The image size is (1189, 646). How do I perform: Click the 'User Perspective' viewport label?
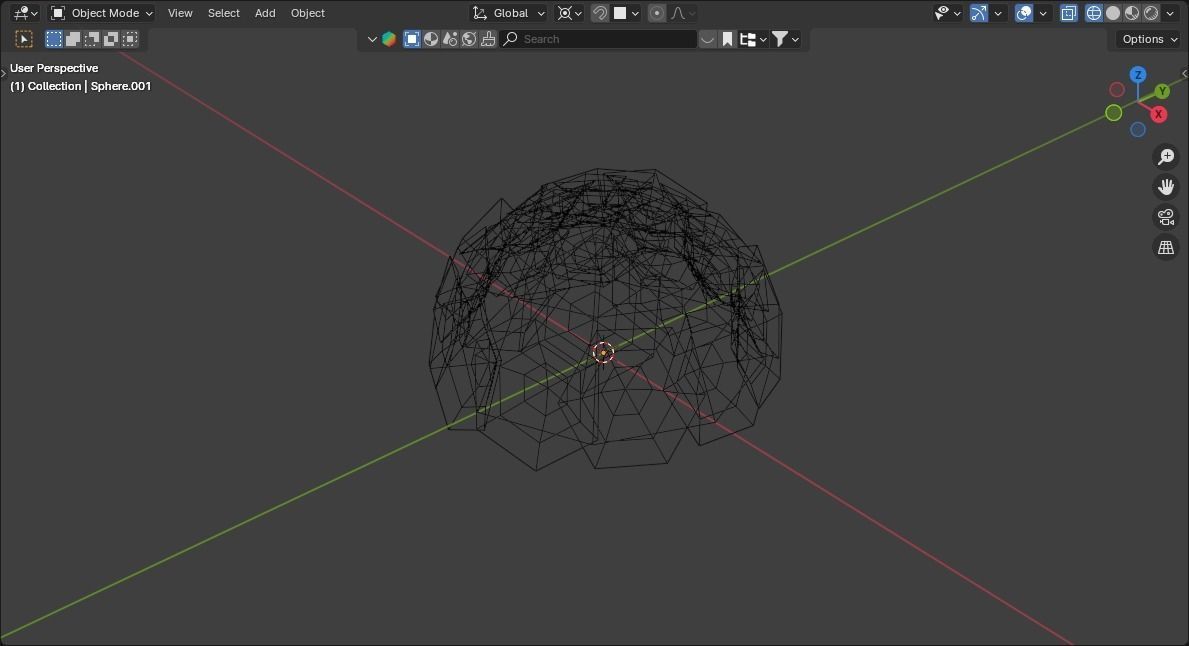click(54, 68)
